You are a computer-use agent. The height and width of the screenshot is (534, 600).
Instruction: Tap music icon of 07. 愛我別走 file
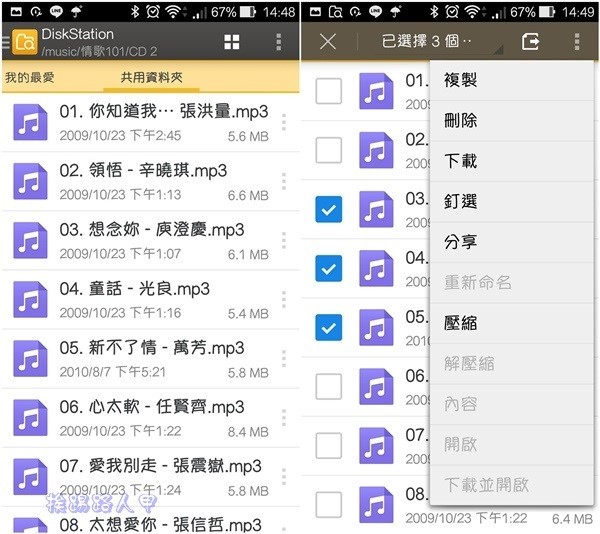click(30, 477)
